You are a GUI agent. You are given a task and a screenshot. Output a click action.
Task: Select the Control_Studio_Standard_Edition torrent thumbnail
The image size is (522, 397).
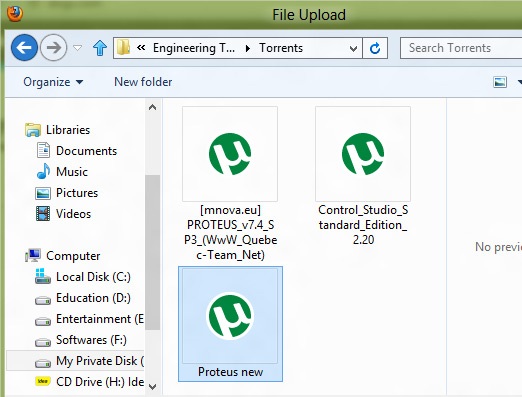(363, 154)
